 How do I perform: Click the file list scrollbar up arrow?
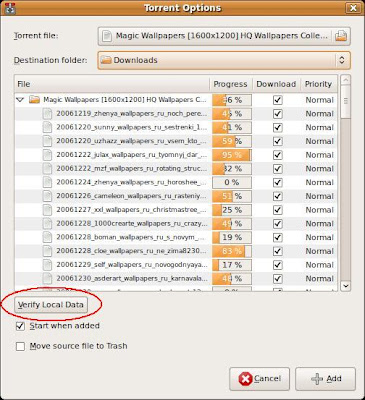pos(346,80)
